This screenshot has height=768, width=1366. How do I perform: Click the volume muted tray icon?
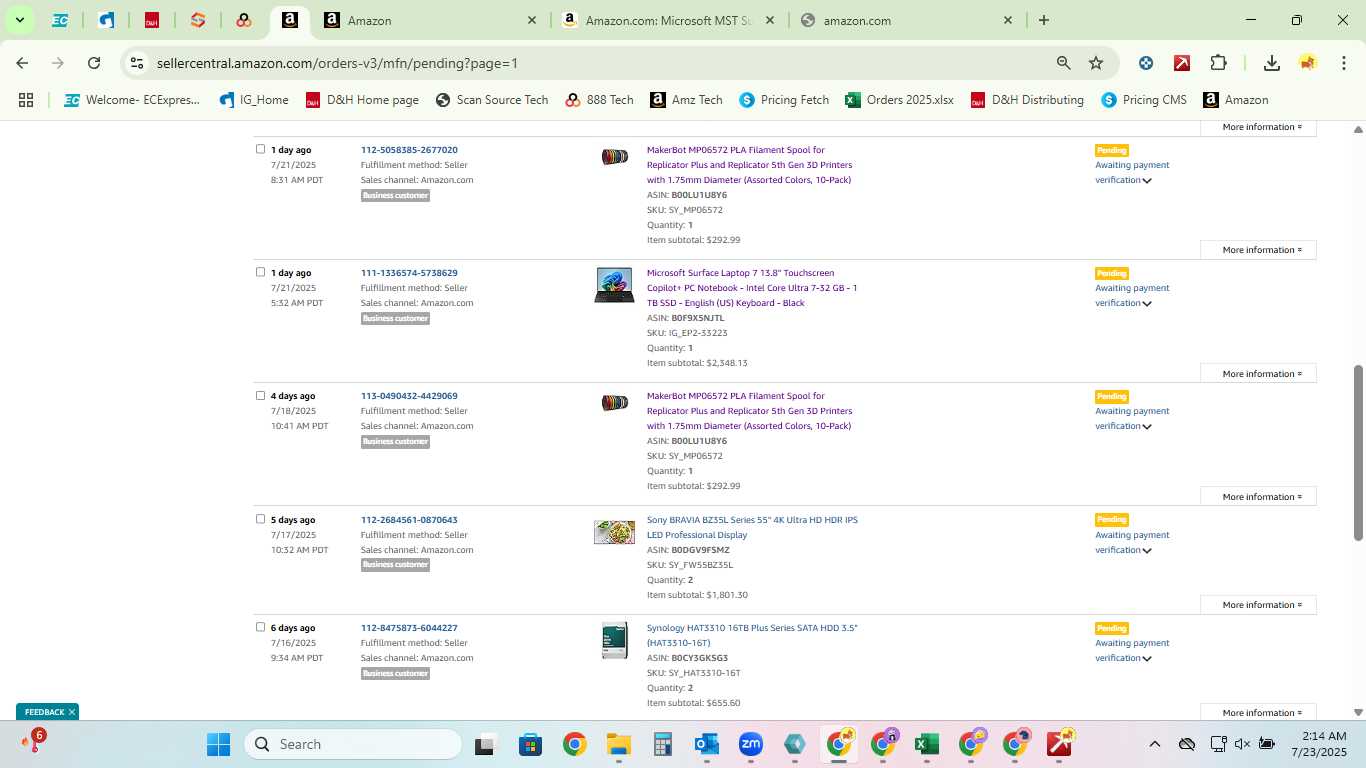(x=1242, y=744)
